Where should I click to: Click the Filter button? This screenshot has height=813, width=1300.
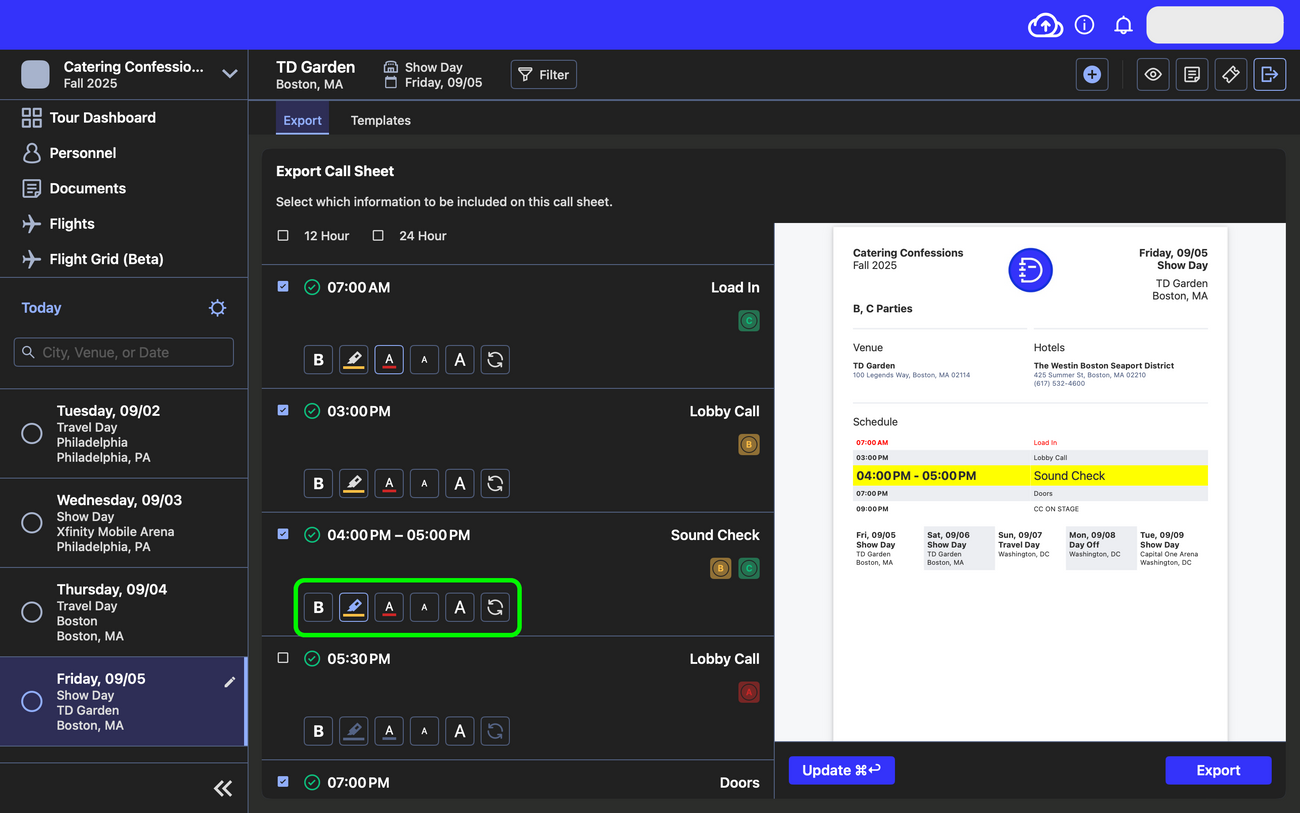pos(544,75)
